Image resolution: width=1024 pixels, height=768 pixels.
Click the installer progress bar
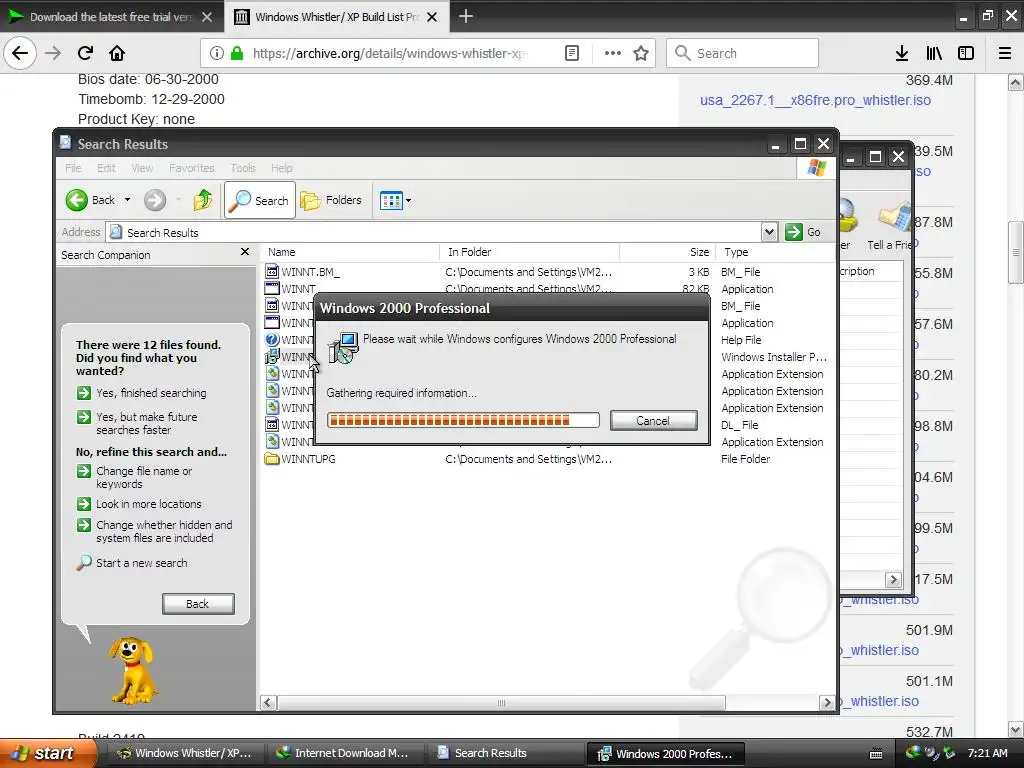(x=463, y=420)
